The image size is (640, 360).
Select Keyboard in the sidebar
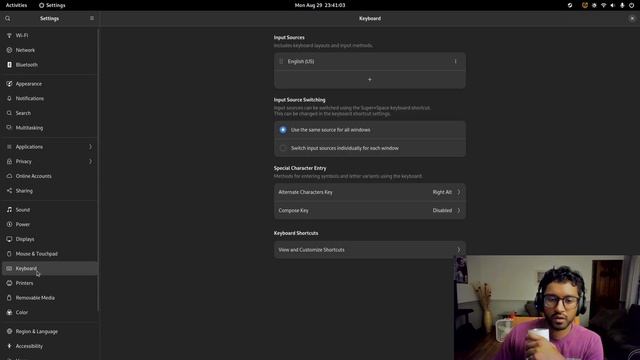click(x=50, y=268)
